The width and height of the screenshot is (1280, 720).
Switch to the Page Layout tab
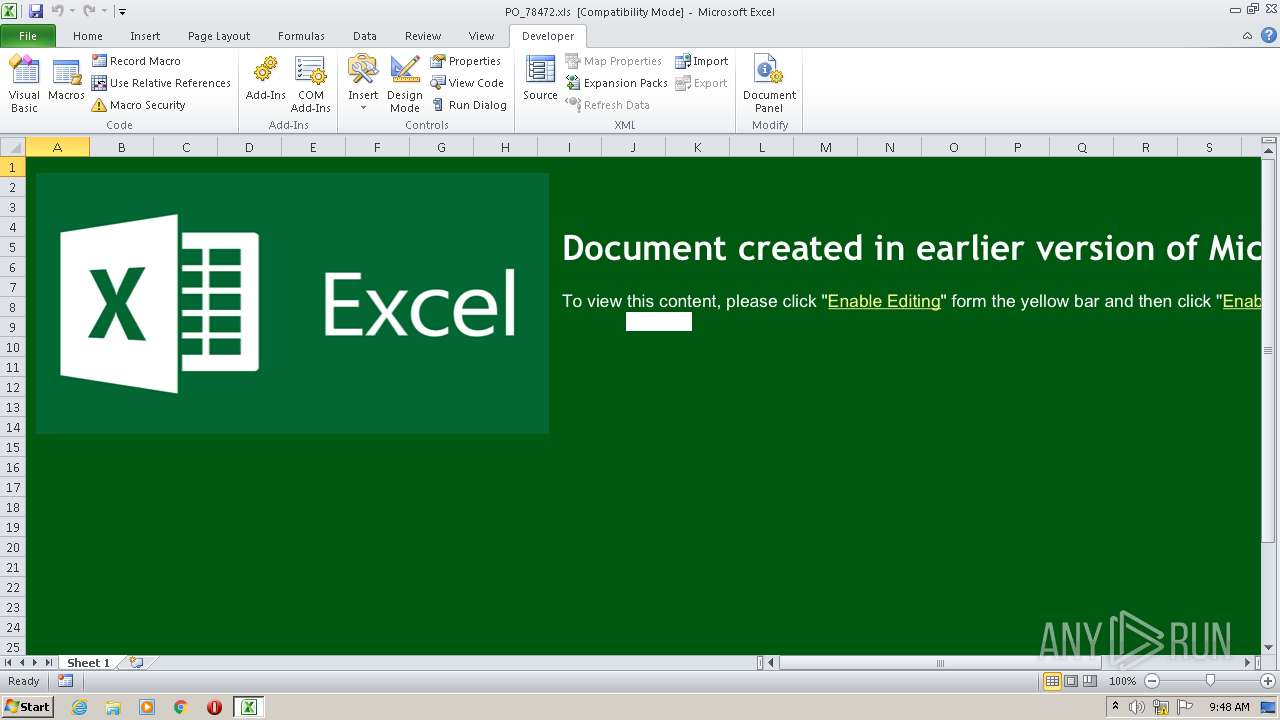coord(219,36)
